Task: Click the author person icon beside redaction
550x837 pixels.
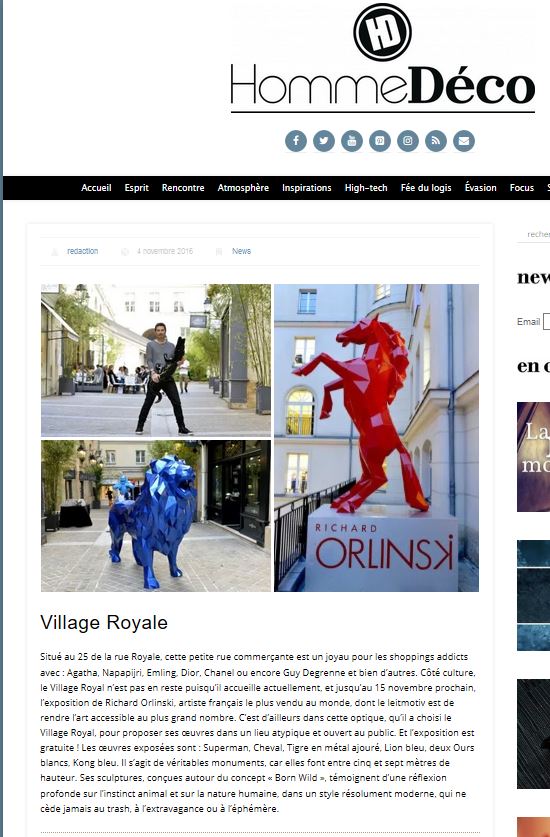Action: (54, 251)
